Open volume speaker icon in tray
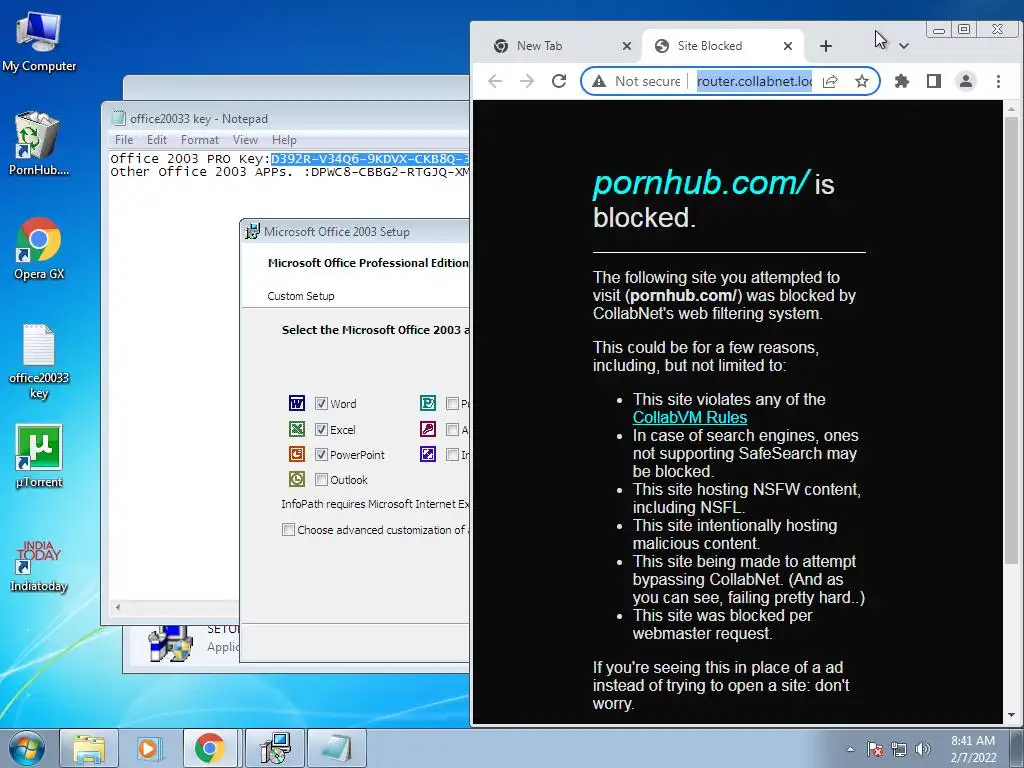Screen dimensions: 1024x768 pyautogui.click(x=923, y=749)
